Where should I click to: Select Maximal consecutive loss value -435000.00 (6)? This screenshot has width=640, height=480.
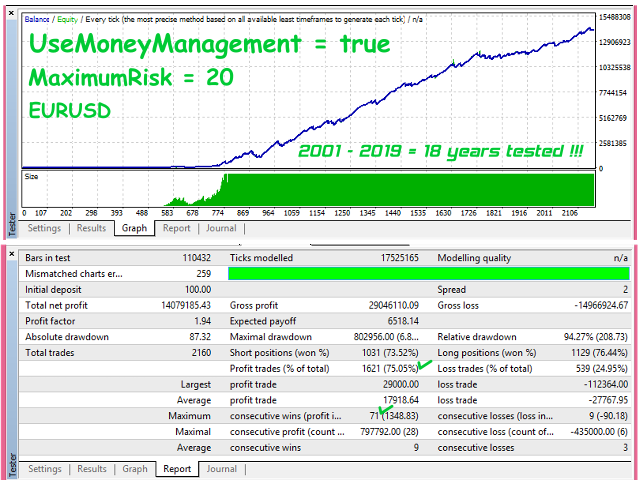(x=599, y=432)
